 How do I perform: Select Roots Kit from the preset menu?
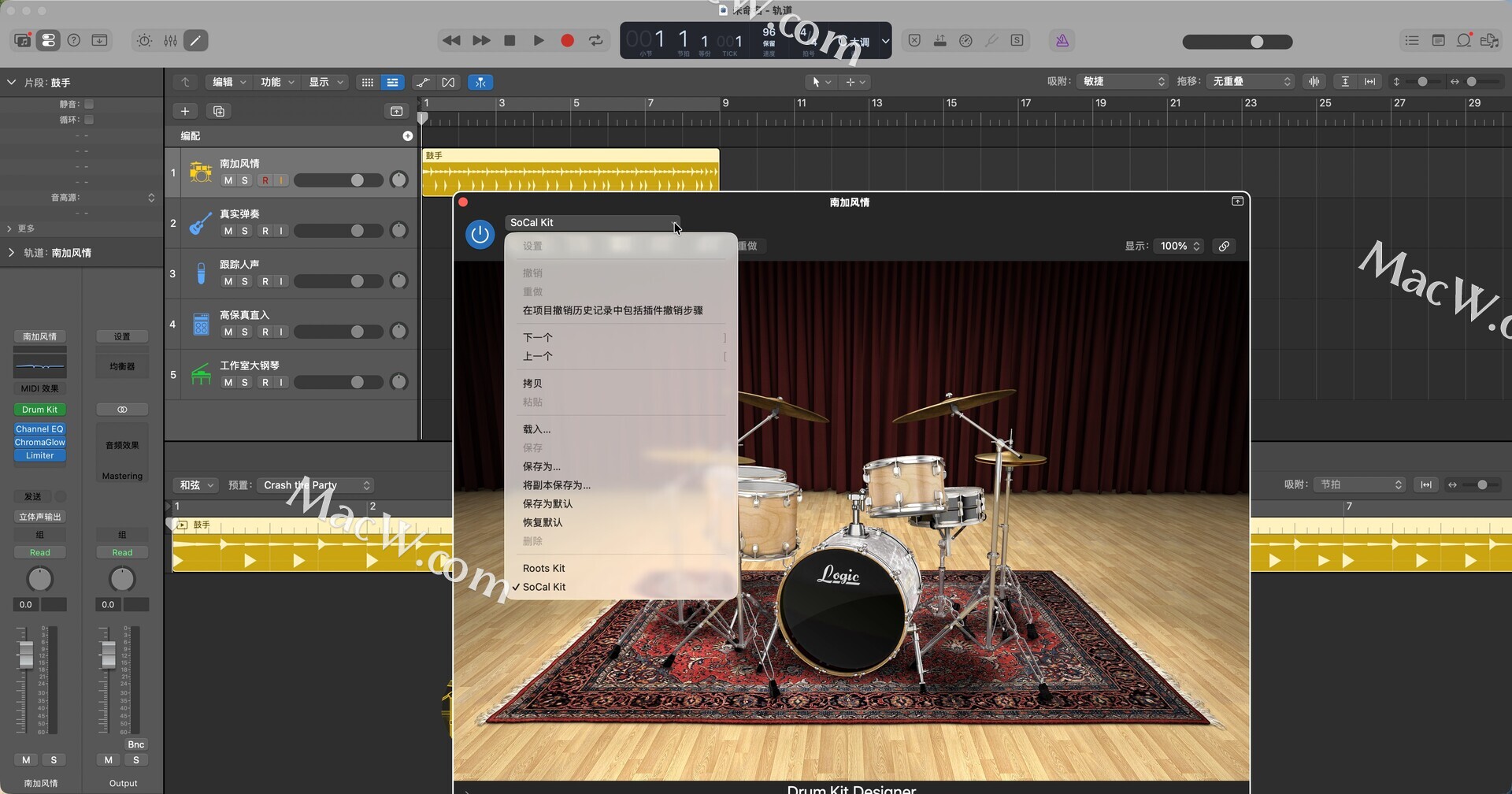543,569
